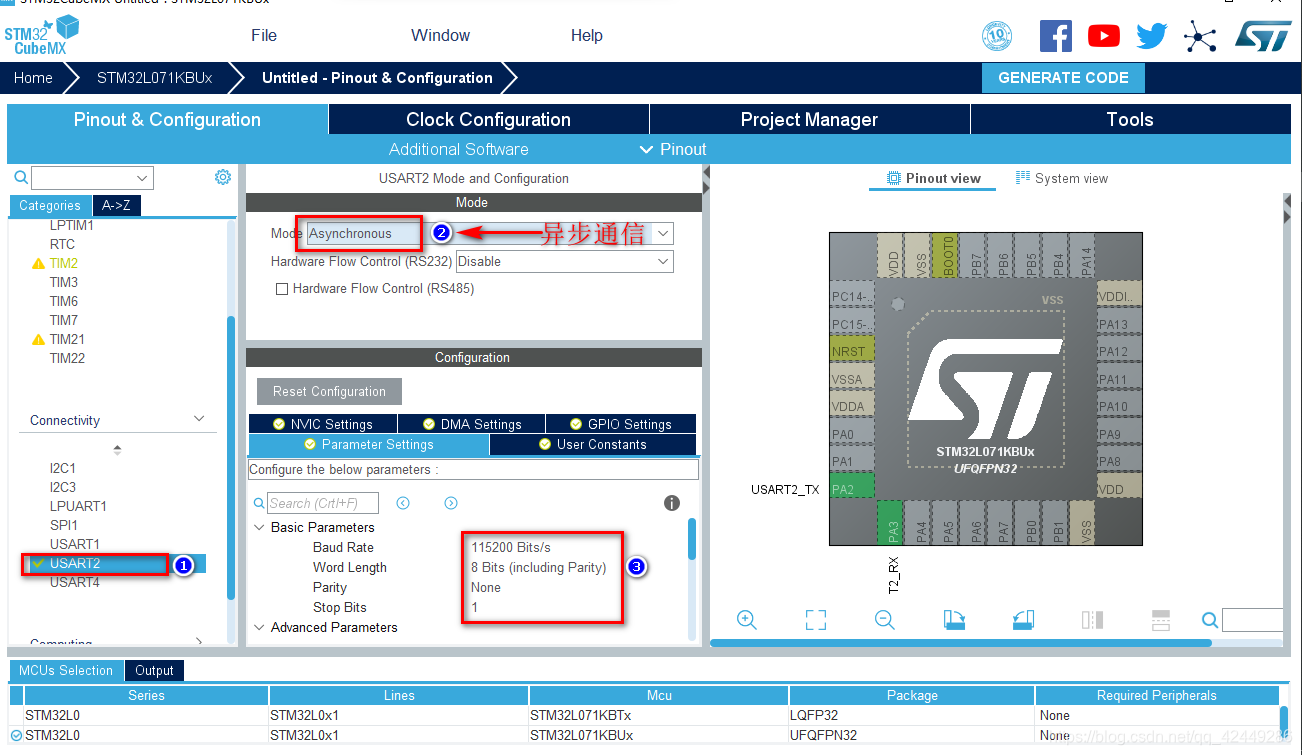Viewport: 1302px width, 755px height.
Task: Collapse the Basic Parameters group
Action: [260, 527]
